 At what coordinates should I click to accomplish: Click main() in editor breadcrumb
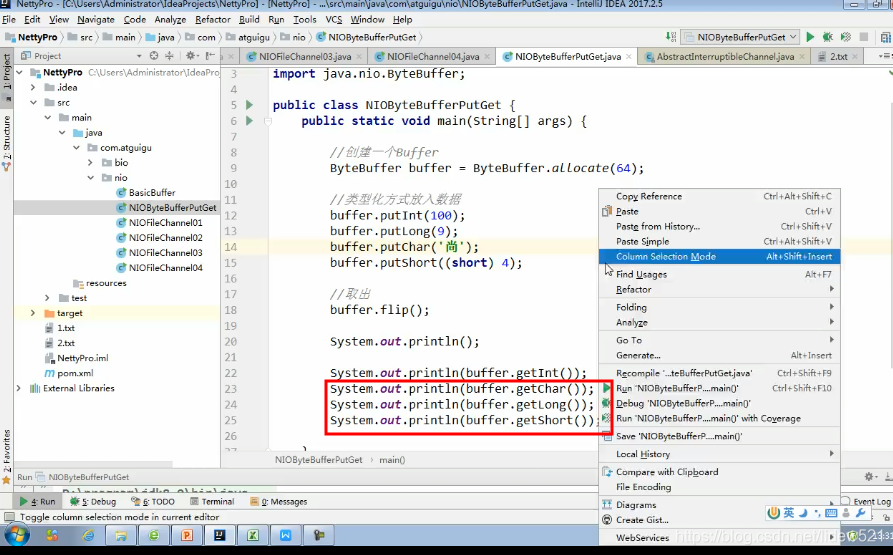(x=392, y=460)
